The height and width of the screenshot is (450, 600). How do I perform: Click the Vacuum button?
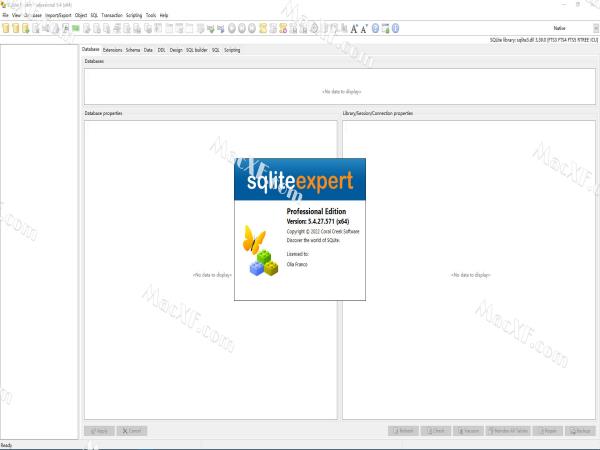468,431
